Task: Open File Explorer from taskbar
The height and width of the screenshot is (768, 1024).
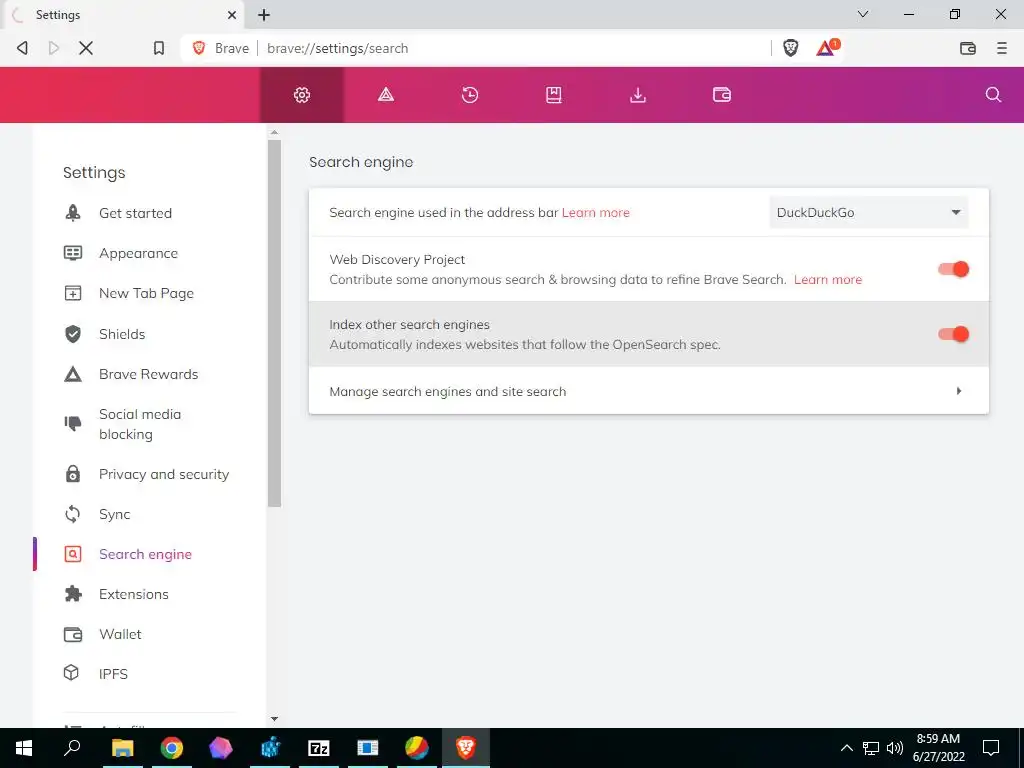Action: click(x=122, y=748)
